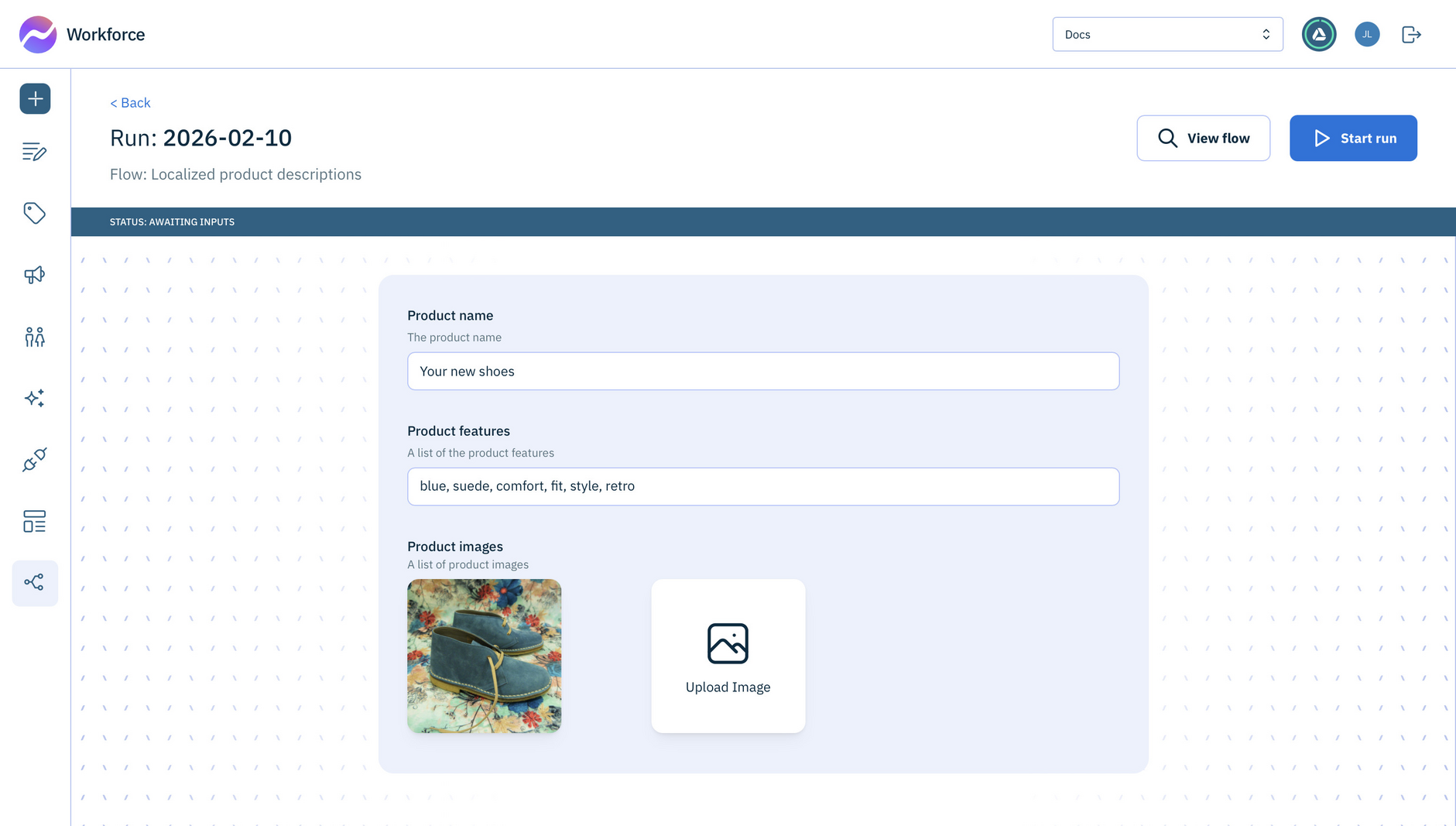The width and height of the screenshot is (1456, 826).
Task: Select the megaphone announcements icon
Action: 34,275
